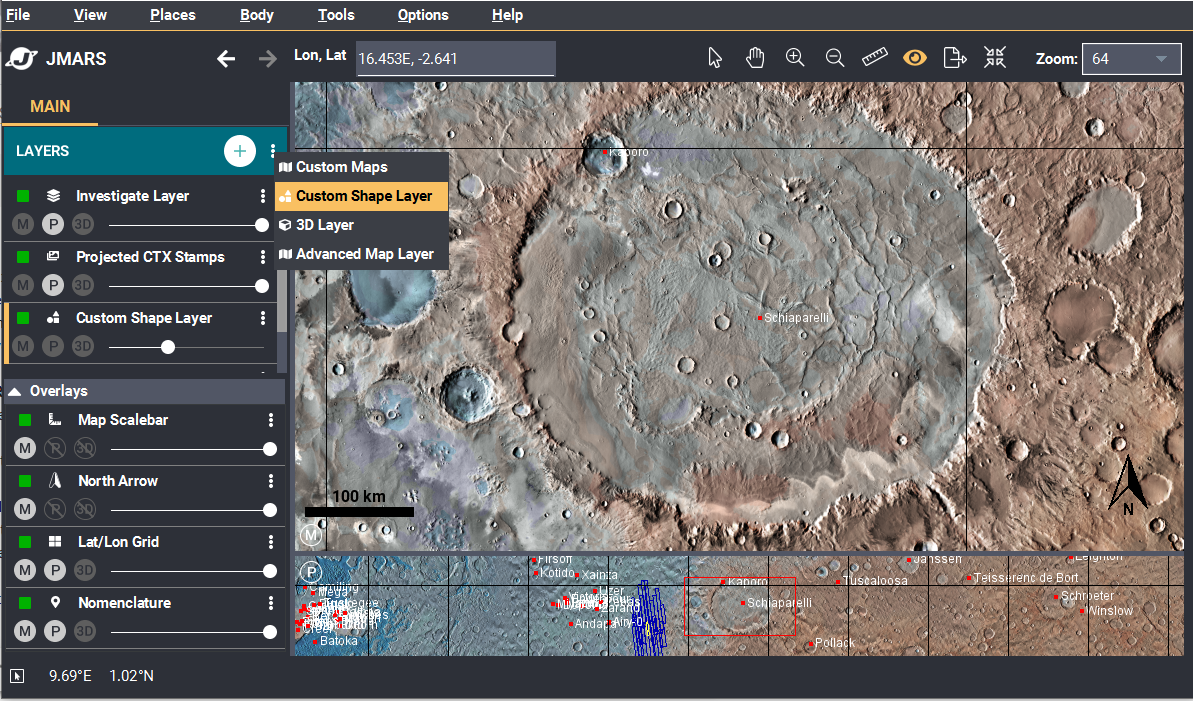Click the Investigate Layer stack icon
This screenshot has width=1193, height=701.
[53, 196]
